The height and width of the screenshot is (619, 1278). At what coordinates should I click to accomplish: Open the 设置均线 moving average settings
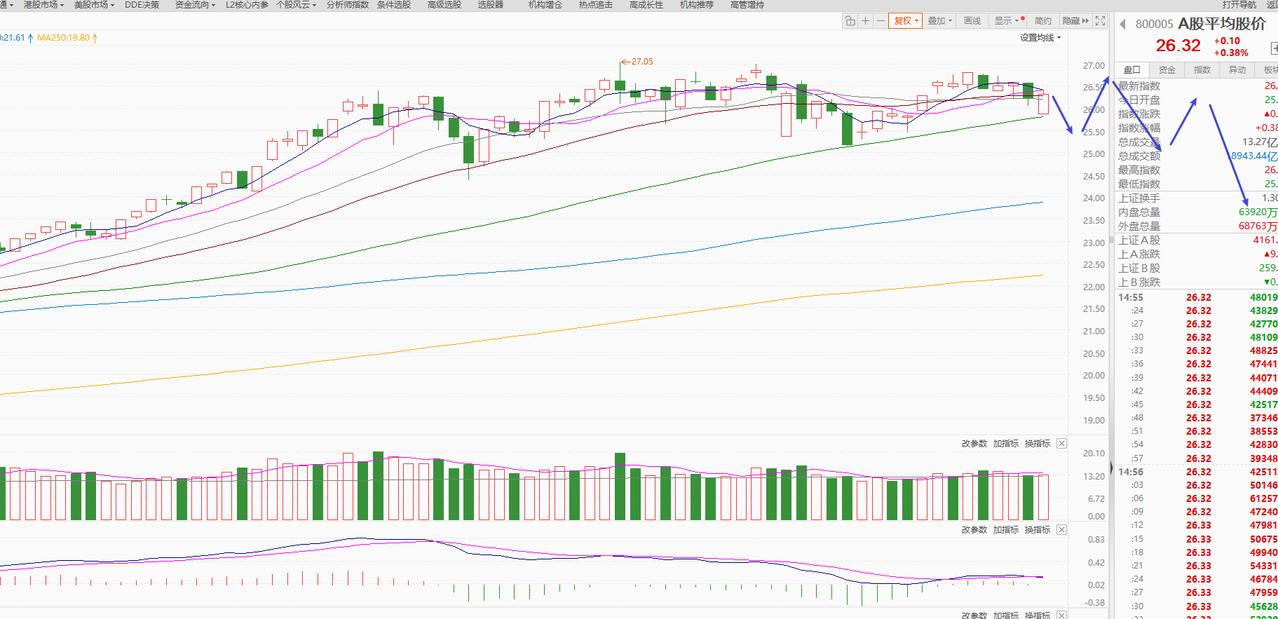click(x=1040, y=38)
